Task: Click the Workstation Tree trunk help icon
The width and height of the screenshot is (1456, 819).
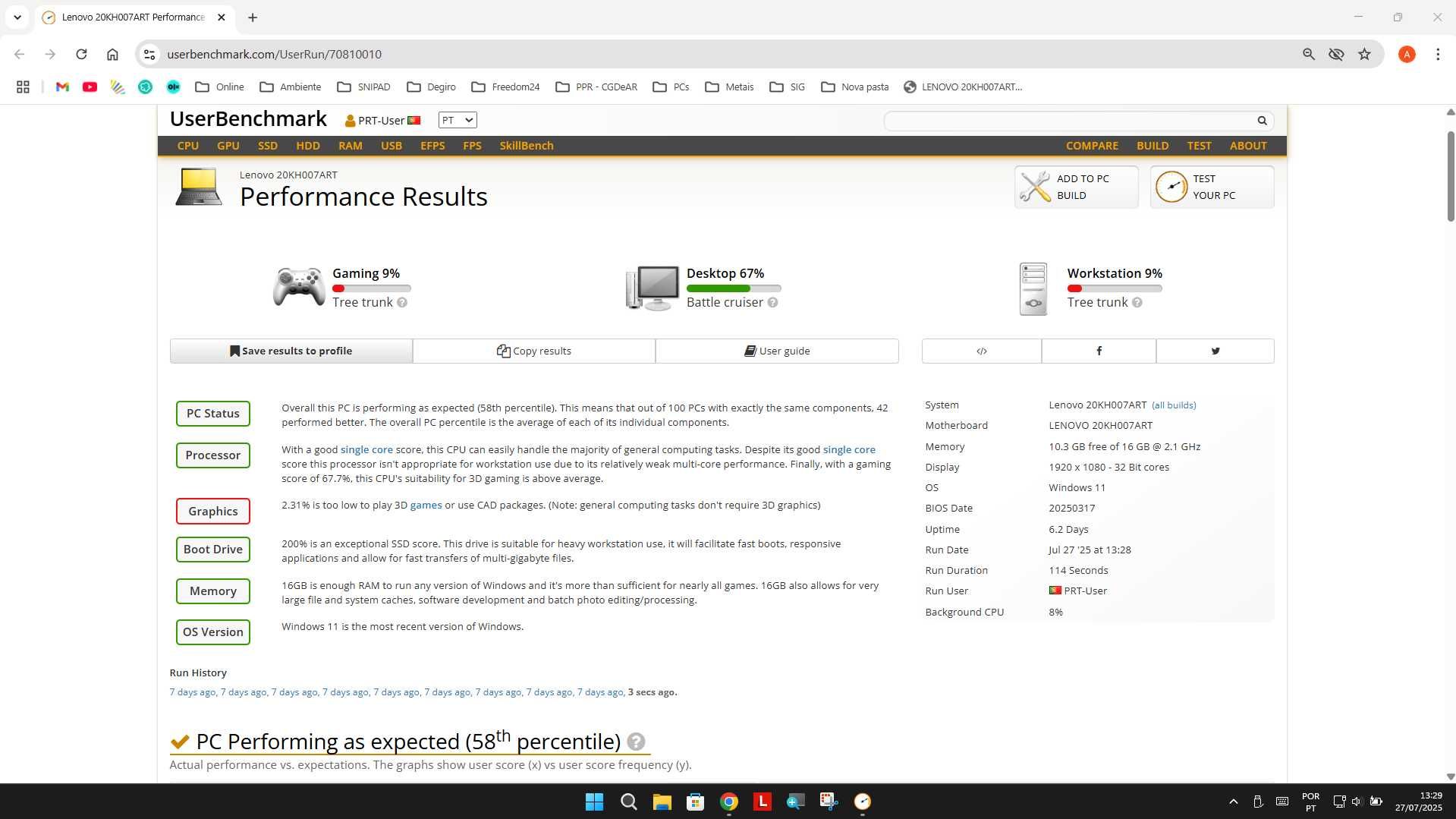Action: tap(1137, 302)
